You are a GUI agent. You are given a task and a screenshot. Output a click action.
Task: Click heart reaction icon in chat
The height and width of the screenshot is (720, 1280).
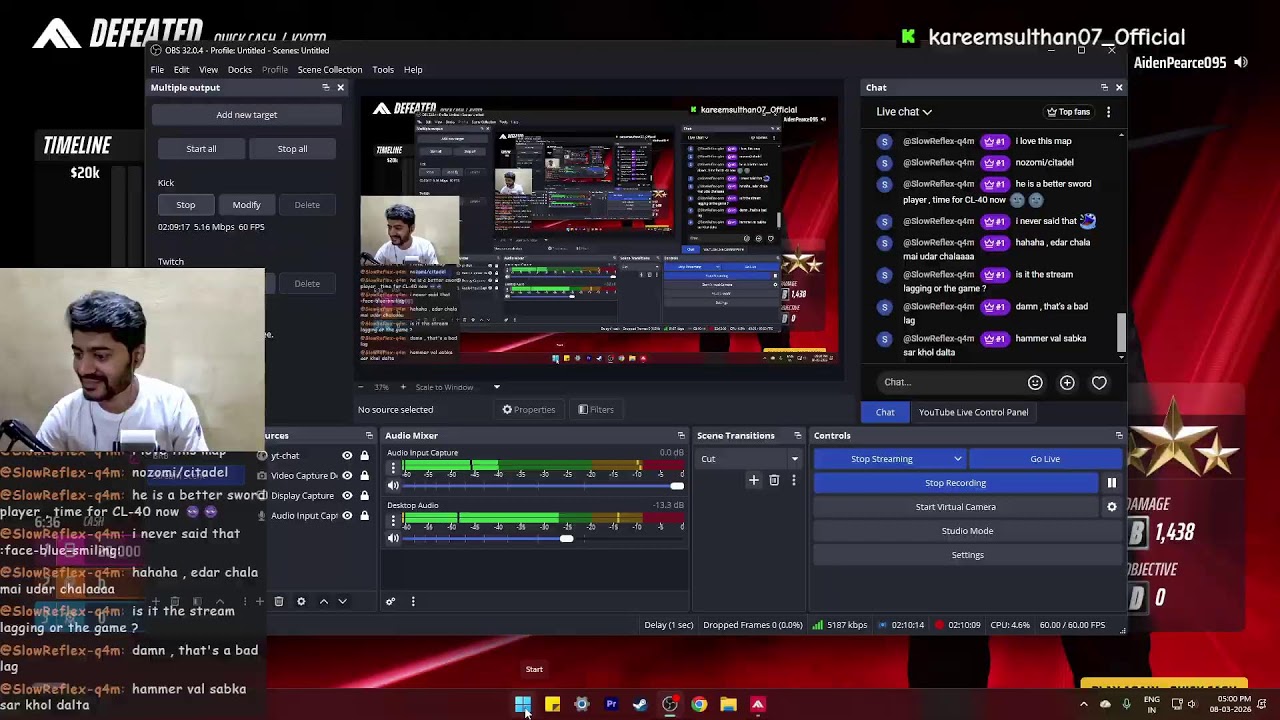(x=1099, y=382)
